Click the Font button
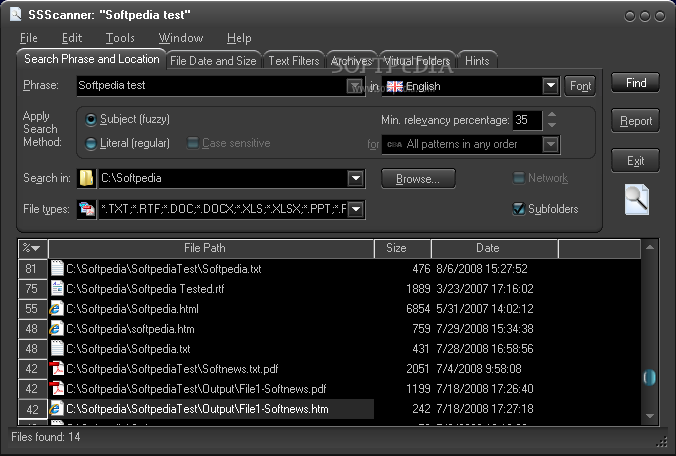 click(580, 86)
